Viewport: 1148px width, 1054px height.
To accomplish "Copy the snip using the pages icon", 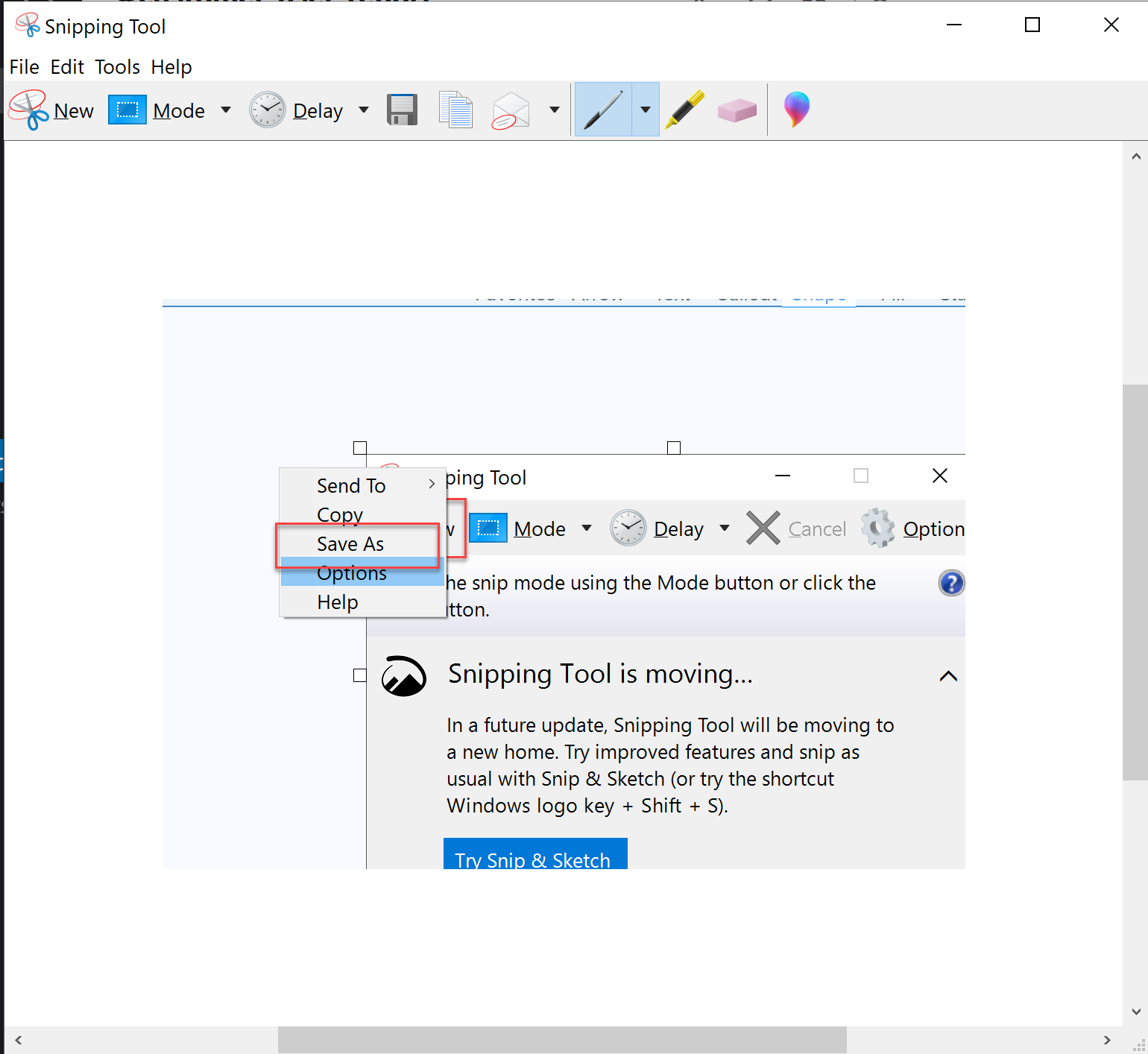I will point(455,110).
